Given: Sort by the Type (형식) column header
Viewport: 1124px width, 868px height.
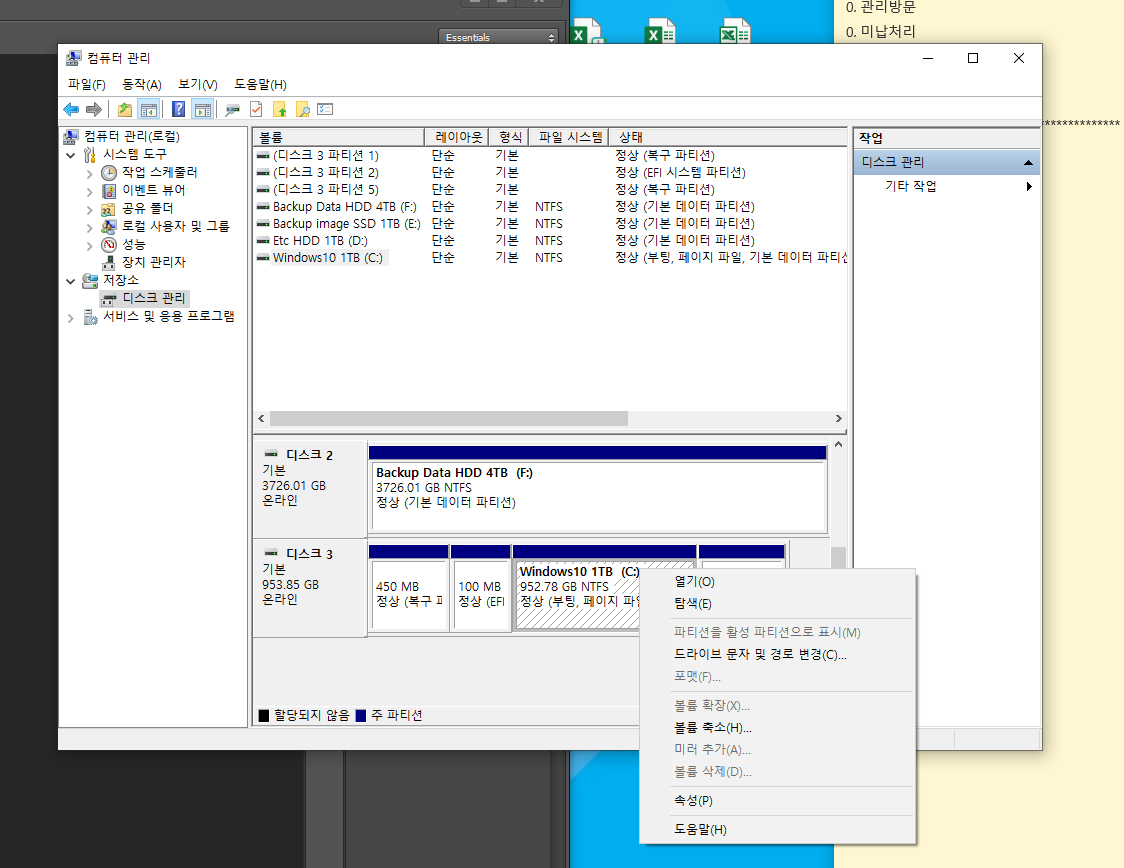Looking at the screenshot, I should coord(509,137).
